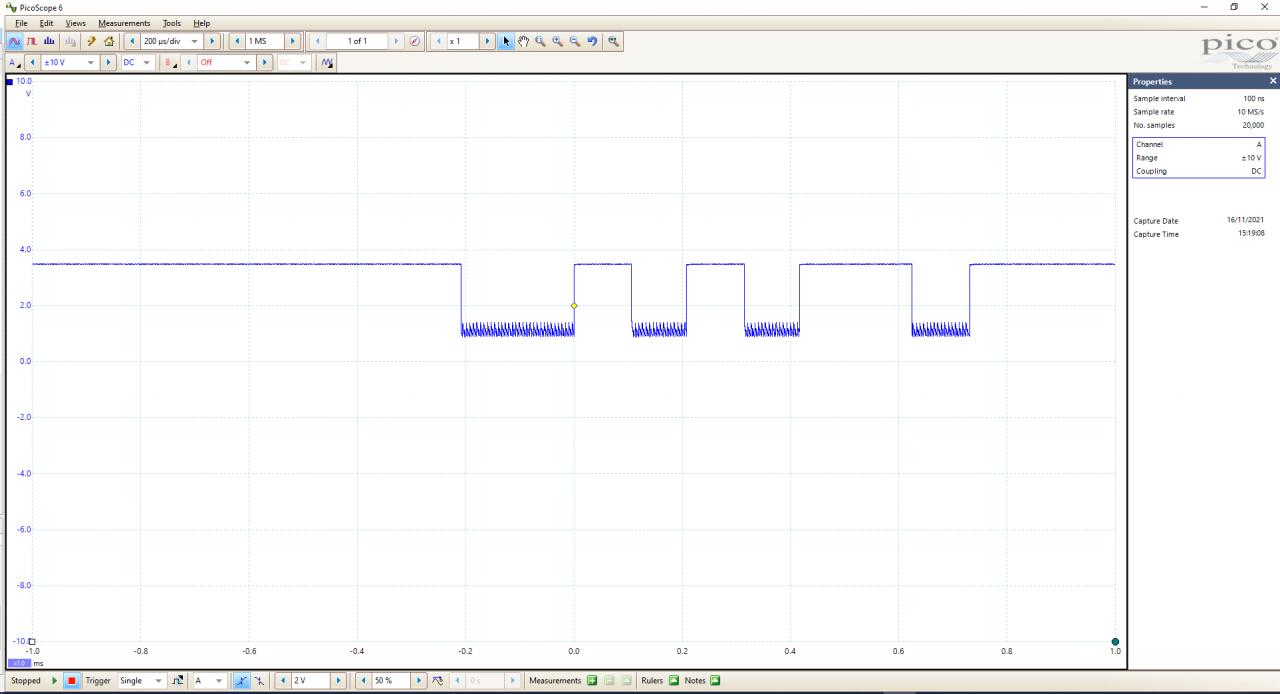Increase the 50 % pre-trigger value
The image size is (1280, 694).
(420, 681)
